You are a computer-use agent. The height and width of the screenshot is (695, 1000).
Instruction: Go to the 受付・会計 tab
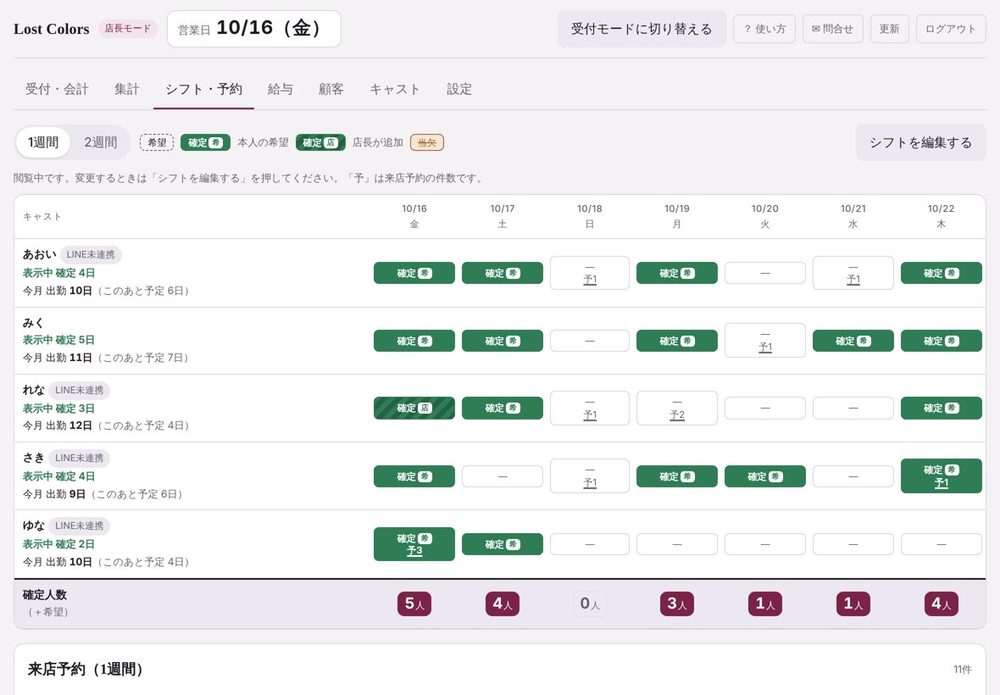[x=57, y=89]
